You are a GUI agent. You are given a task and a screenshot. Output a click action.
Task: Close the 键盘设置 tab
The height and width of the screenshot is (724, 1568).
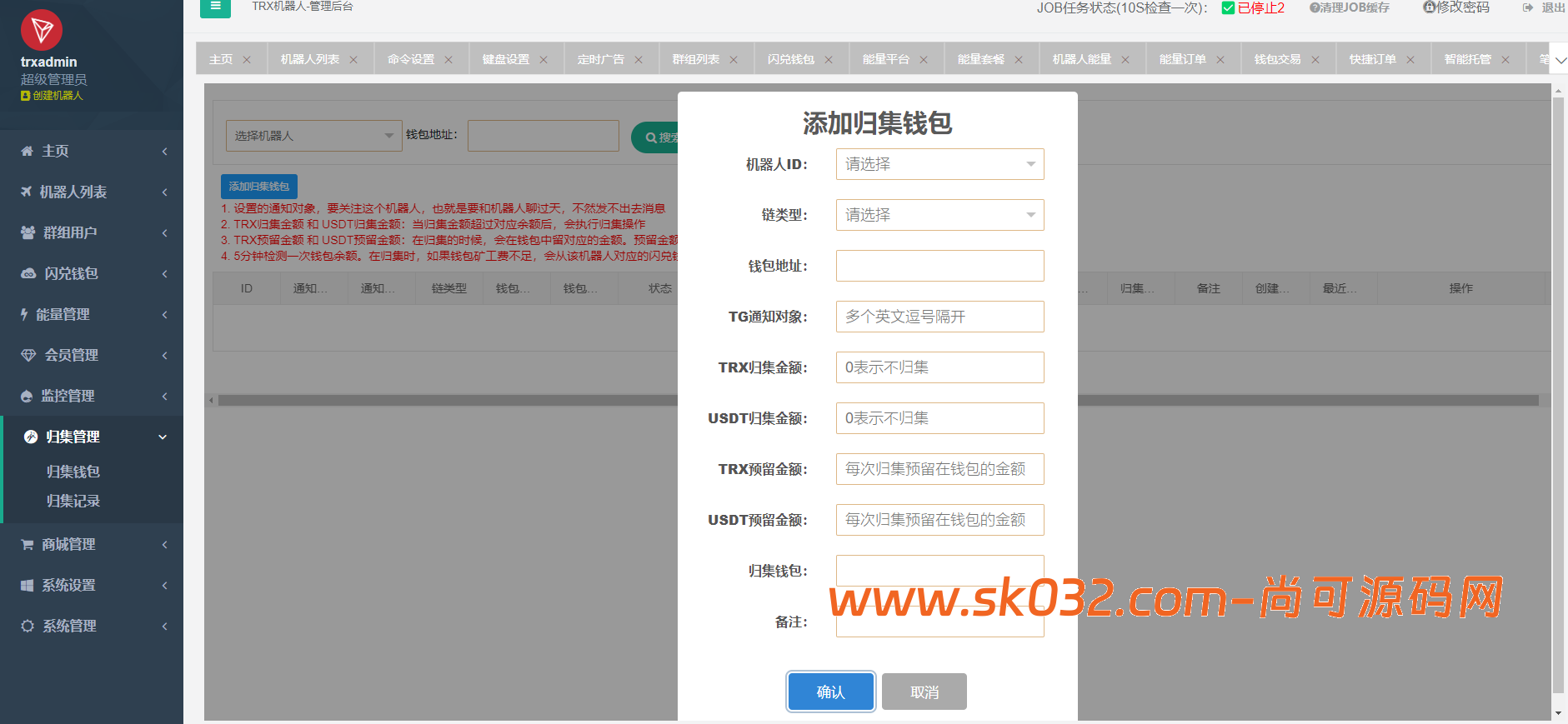[544, 59]
